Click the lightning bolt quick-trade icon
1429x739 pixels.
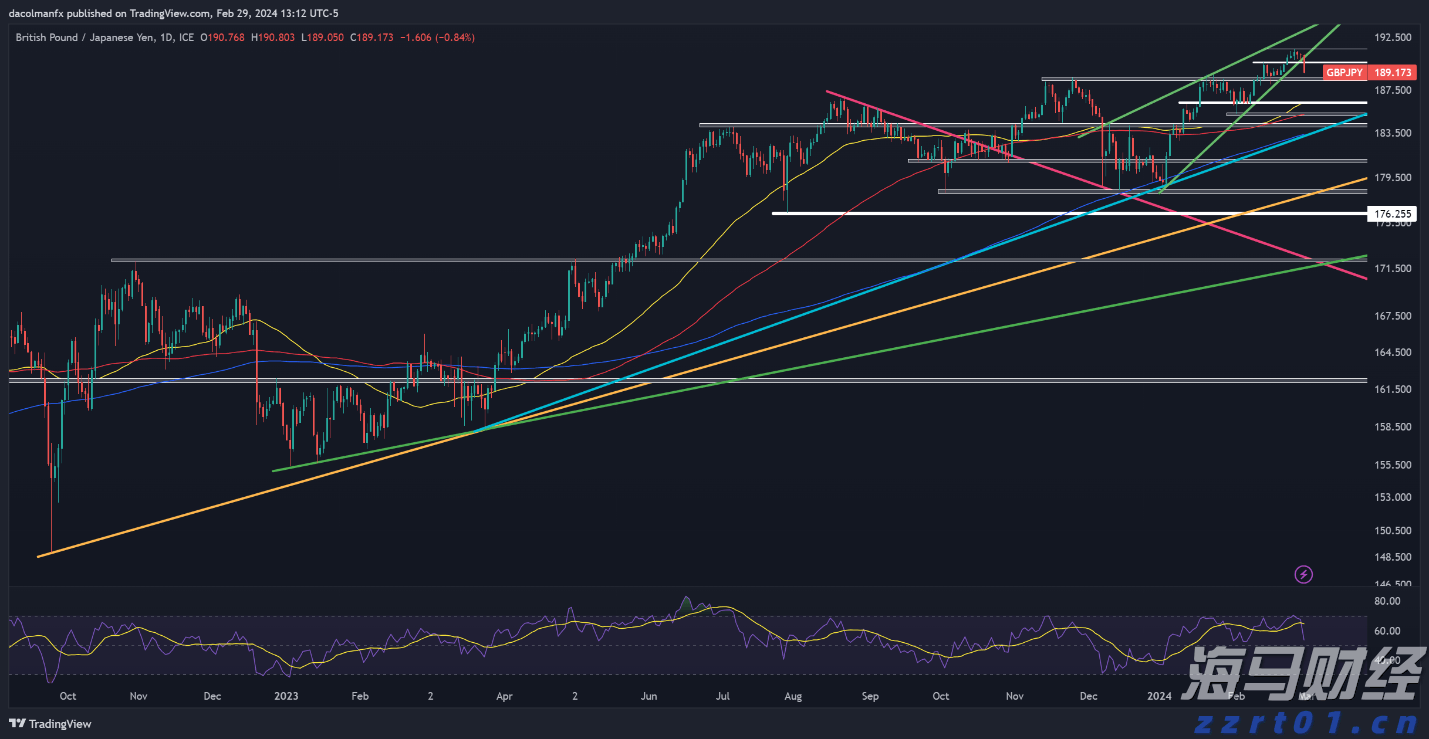[1303, 574]
